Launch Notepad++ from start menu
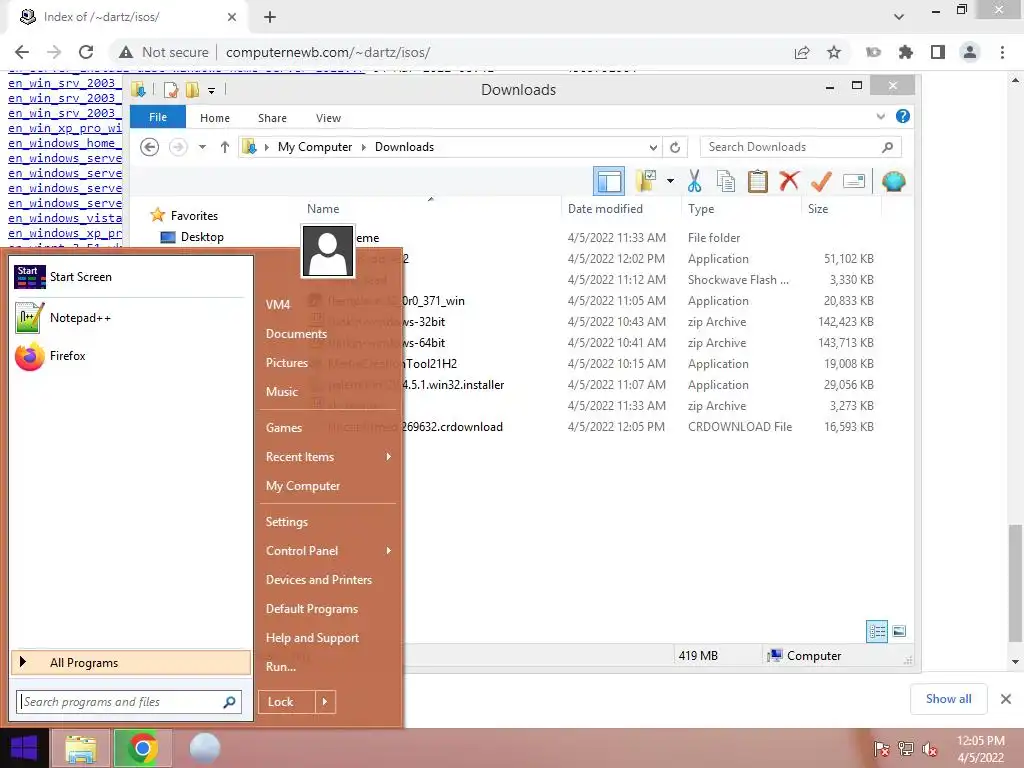 click(131, 318)
